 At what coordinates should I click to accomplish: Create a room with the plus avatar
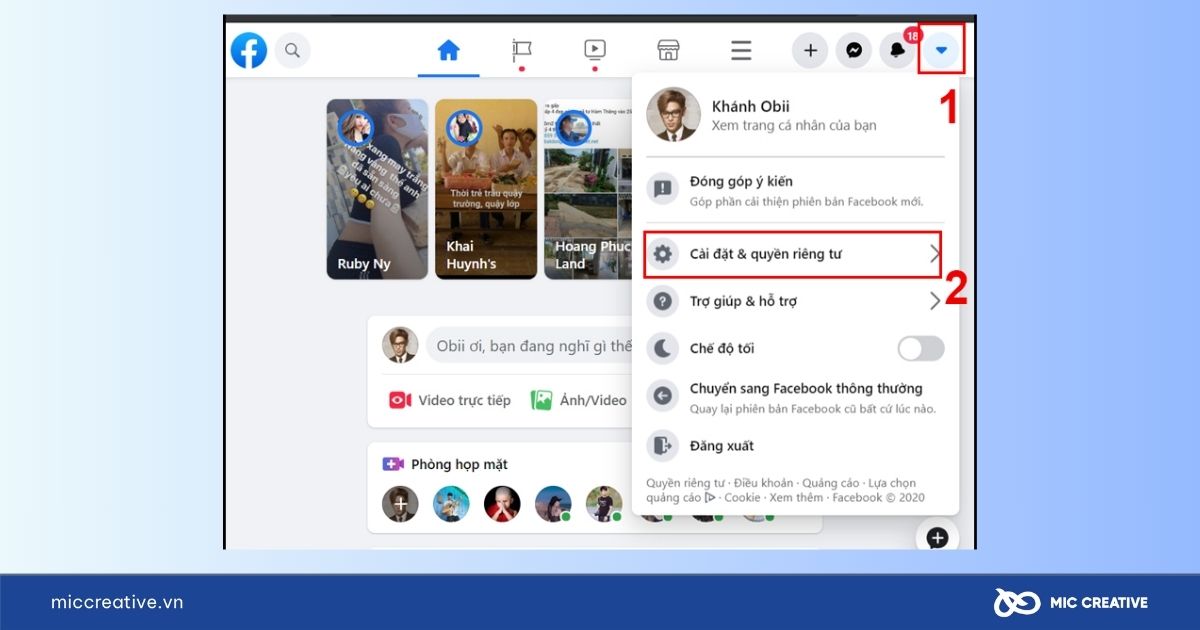coord(400,504)
